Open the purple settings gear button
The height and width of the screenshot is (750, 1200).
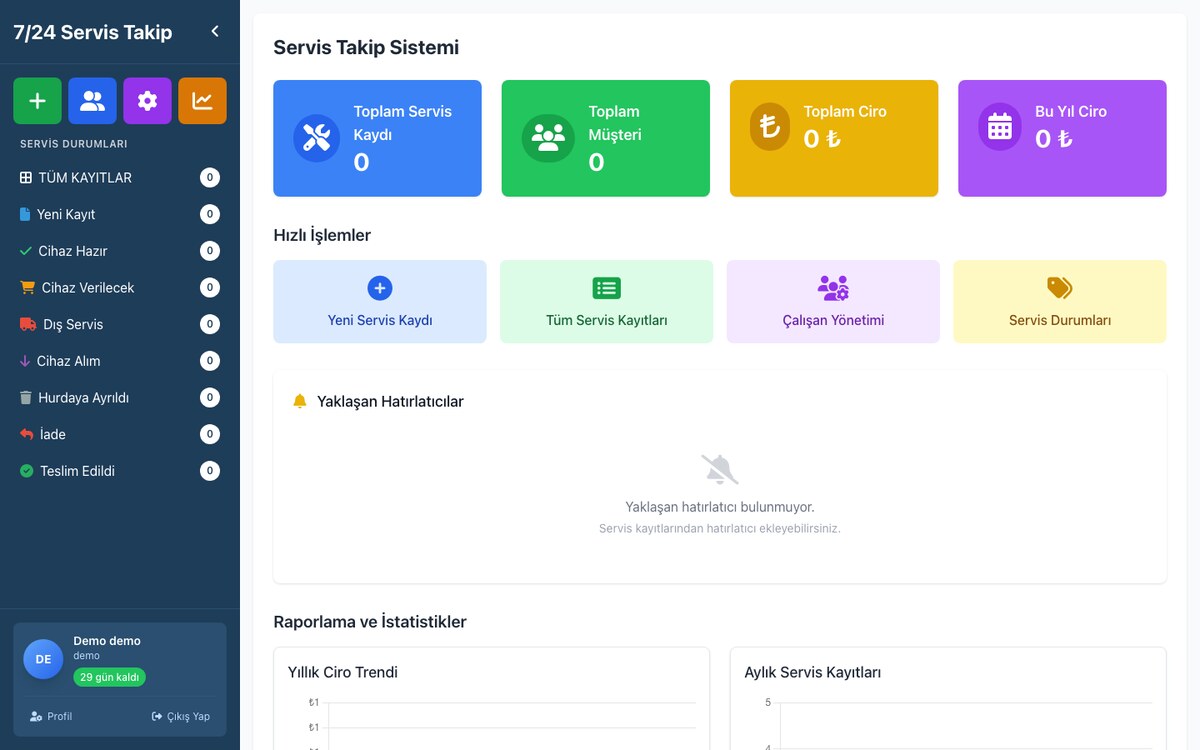tap(147, 101)
